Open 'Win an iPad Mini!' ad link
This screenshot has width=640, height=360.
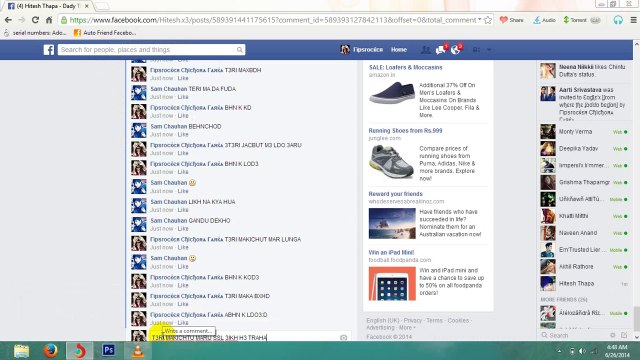click(x=391, y=253)
